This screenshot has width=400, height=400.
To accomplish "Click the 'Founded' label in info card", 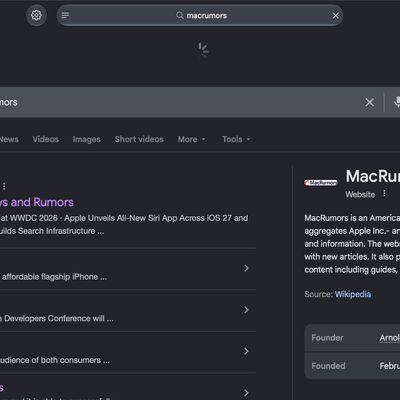I will [x=328, y=366].
